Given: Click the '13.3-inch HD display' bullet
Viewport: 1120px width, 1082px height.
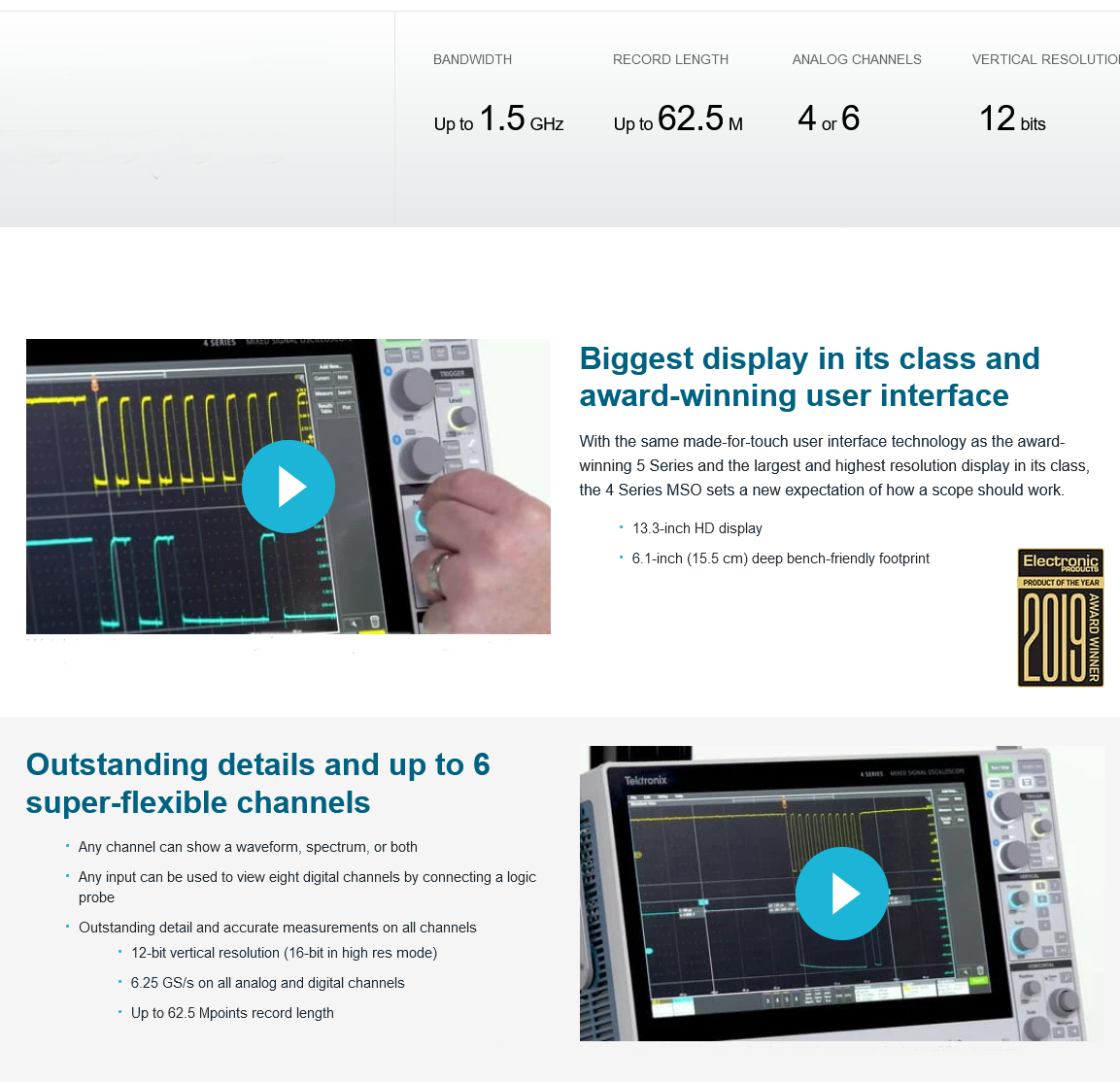Looking at the screenshot, I should coord(697,528).
